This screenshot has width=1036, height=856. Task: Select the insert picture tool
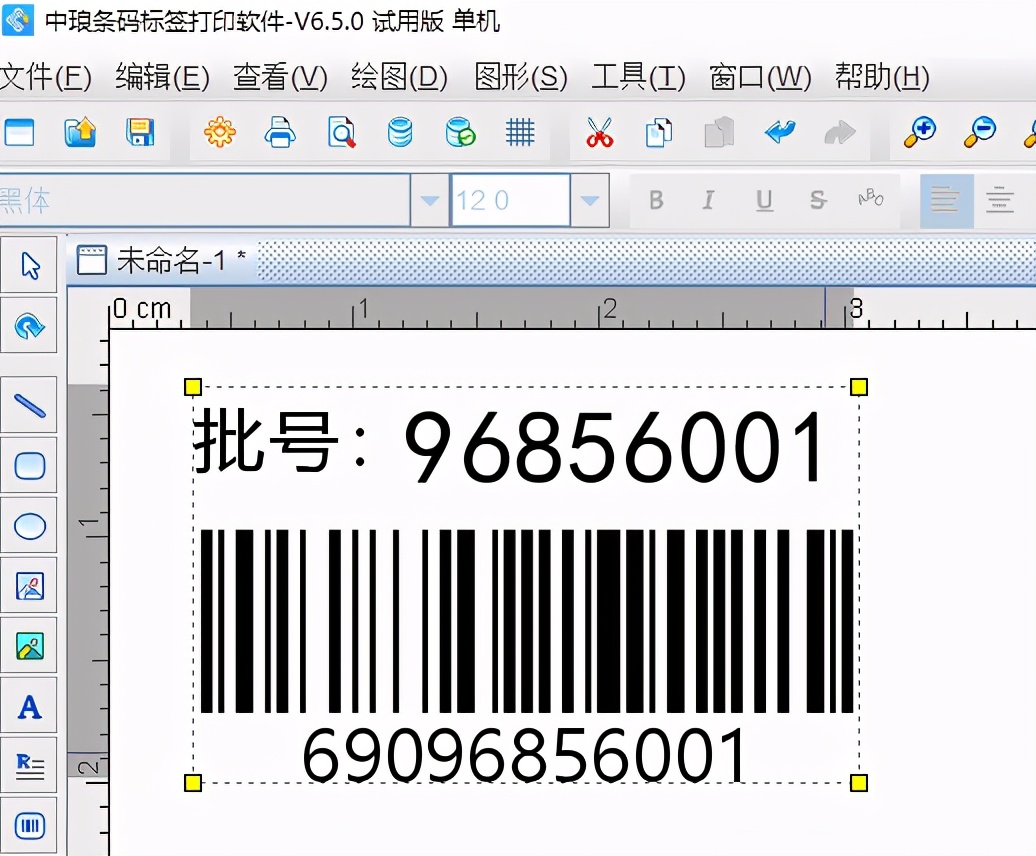pos(30,646)
